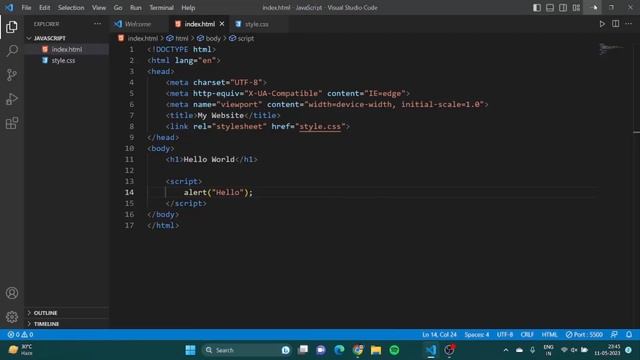Image resolution: width=640 pixels, height=360 pixels.
Task: Open the Source Control view
Action: click(12, 75)
